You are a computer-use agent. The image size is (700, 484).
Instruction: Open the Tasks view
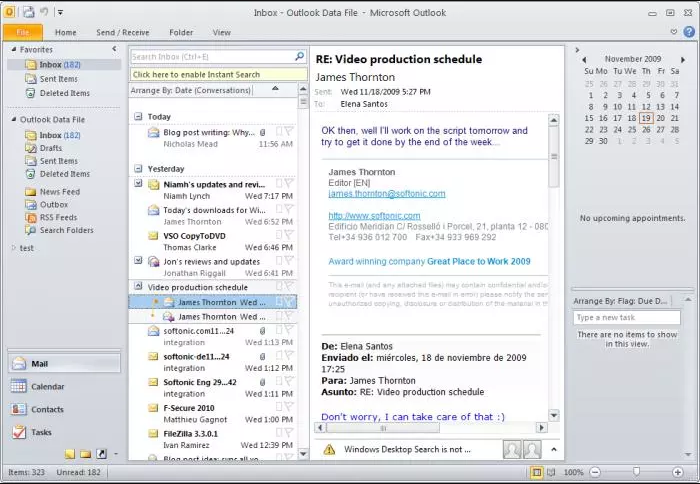(64, 432)
